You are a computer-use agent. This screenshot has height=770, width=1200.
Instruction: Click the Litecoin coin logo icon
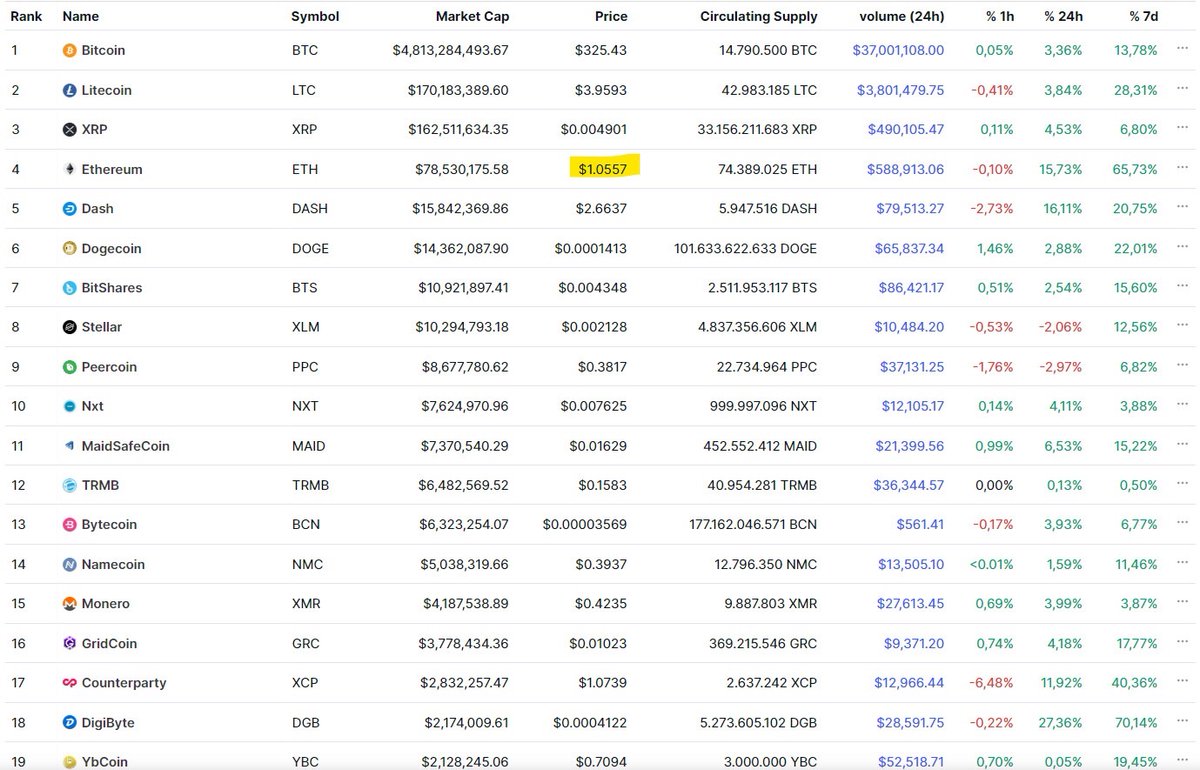click(x=70, y=90)
